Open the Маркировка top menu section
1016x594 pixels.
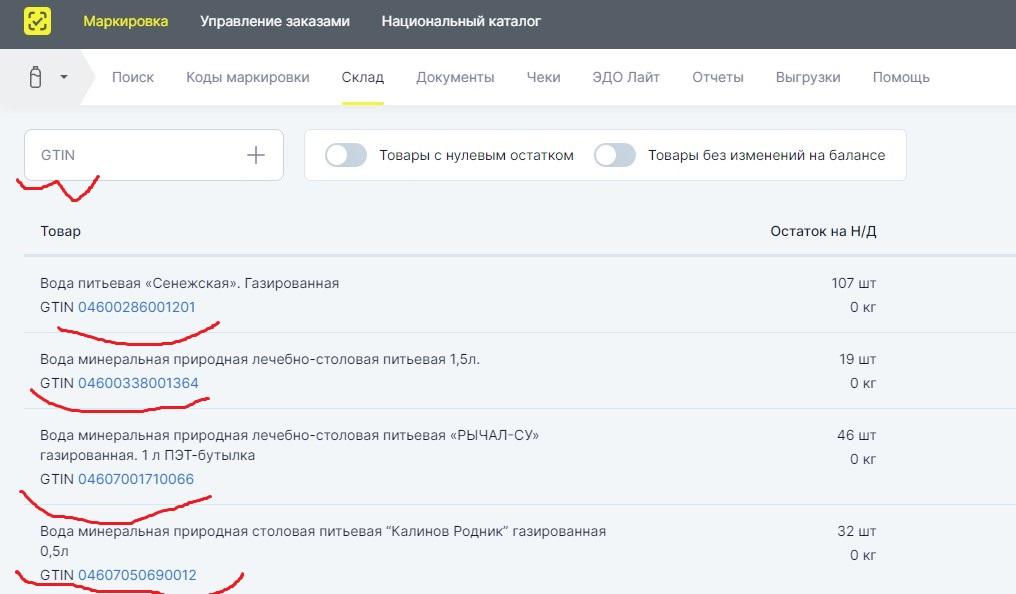click(x=125, y=21)
